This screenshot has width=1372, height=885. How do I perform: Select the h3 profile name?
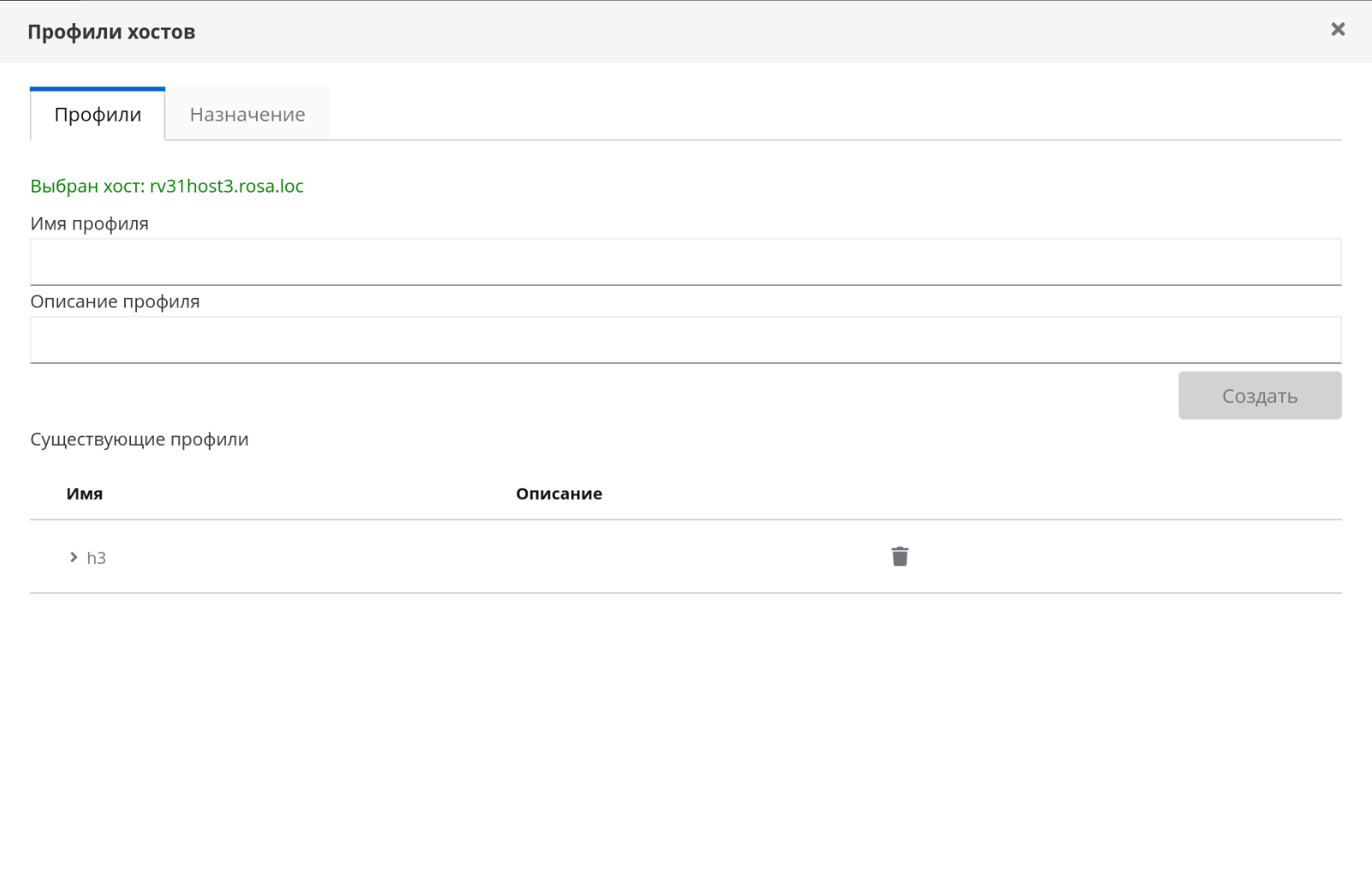pyautogui.click(x=97, y=558)
